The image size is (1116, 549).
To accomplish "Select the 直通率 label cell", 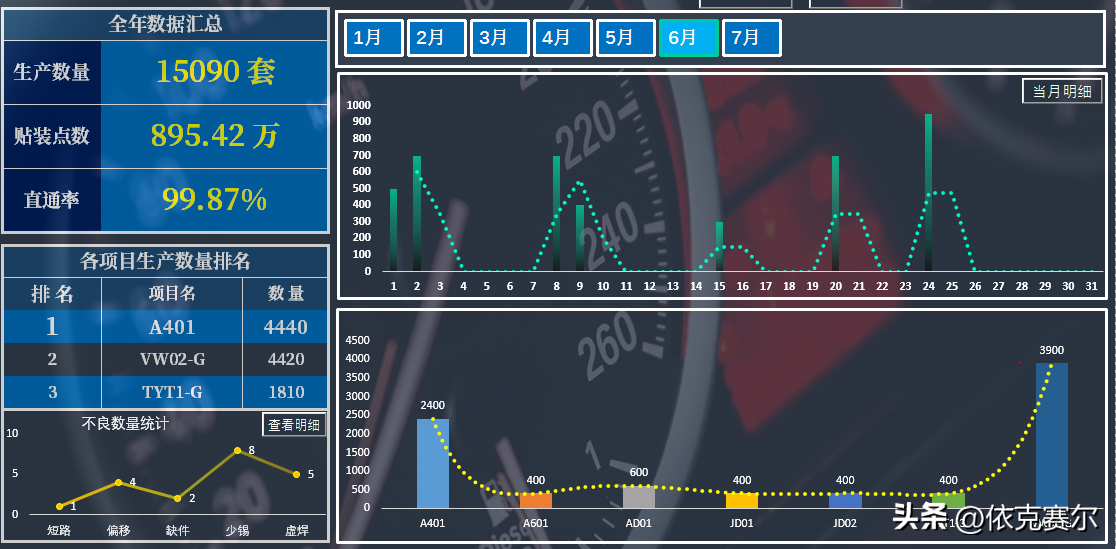I will pyautogui.click(x=52, y=200).
